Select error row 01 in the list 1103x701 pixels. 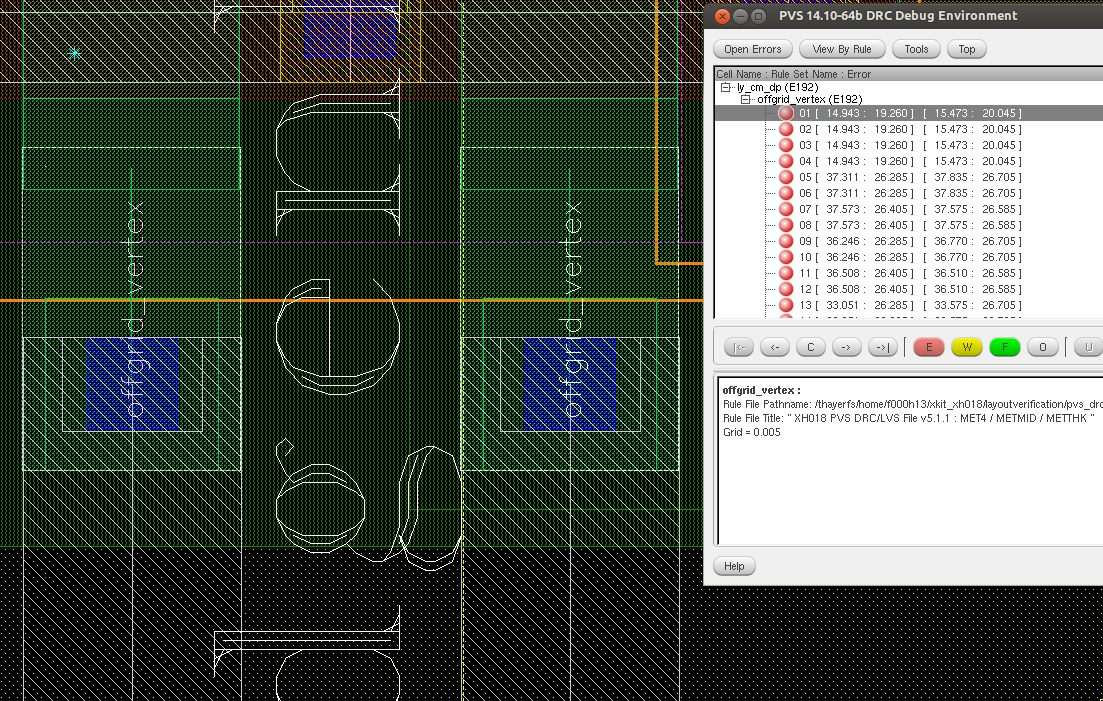(910, 113)
